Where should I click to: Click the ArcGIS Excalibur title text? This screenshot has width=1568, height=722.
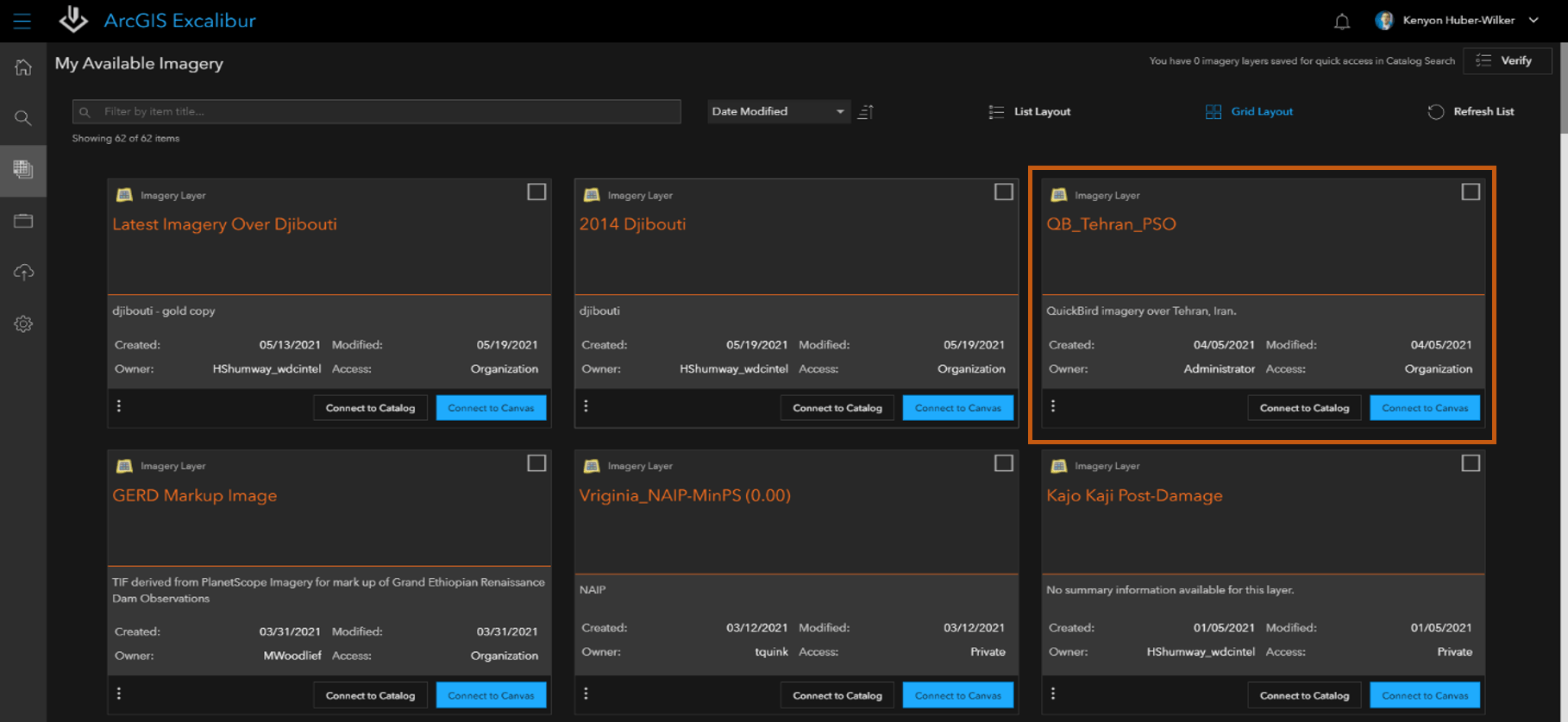(x=179, y=21)
